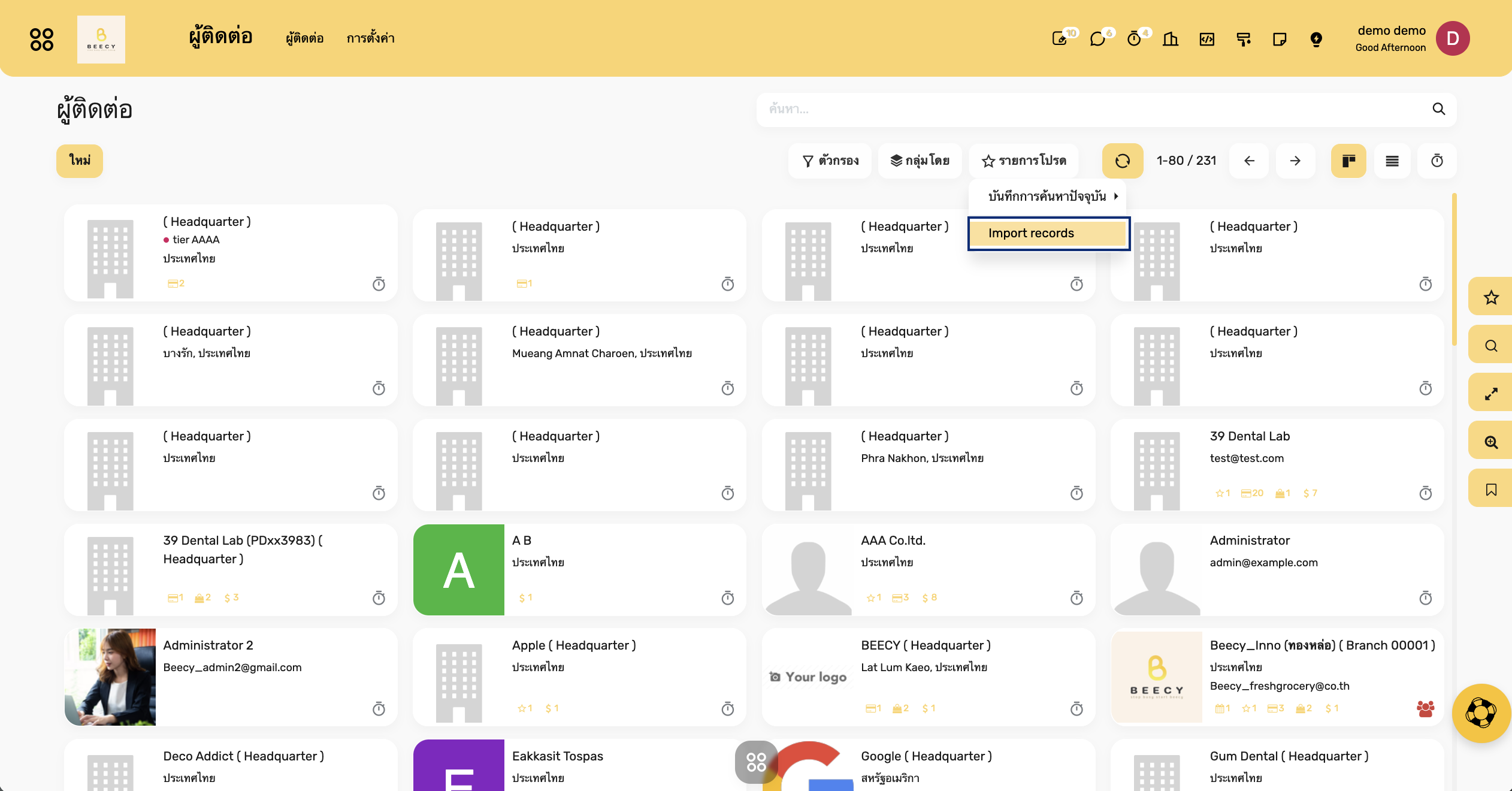Click the search magnifier in search box
The height and width of the screenshot is (791, 1512).
(x=1438, y=109)
